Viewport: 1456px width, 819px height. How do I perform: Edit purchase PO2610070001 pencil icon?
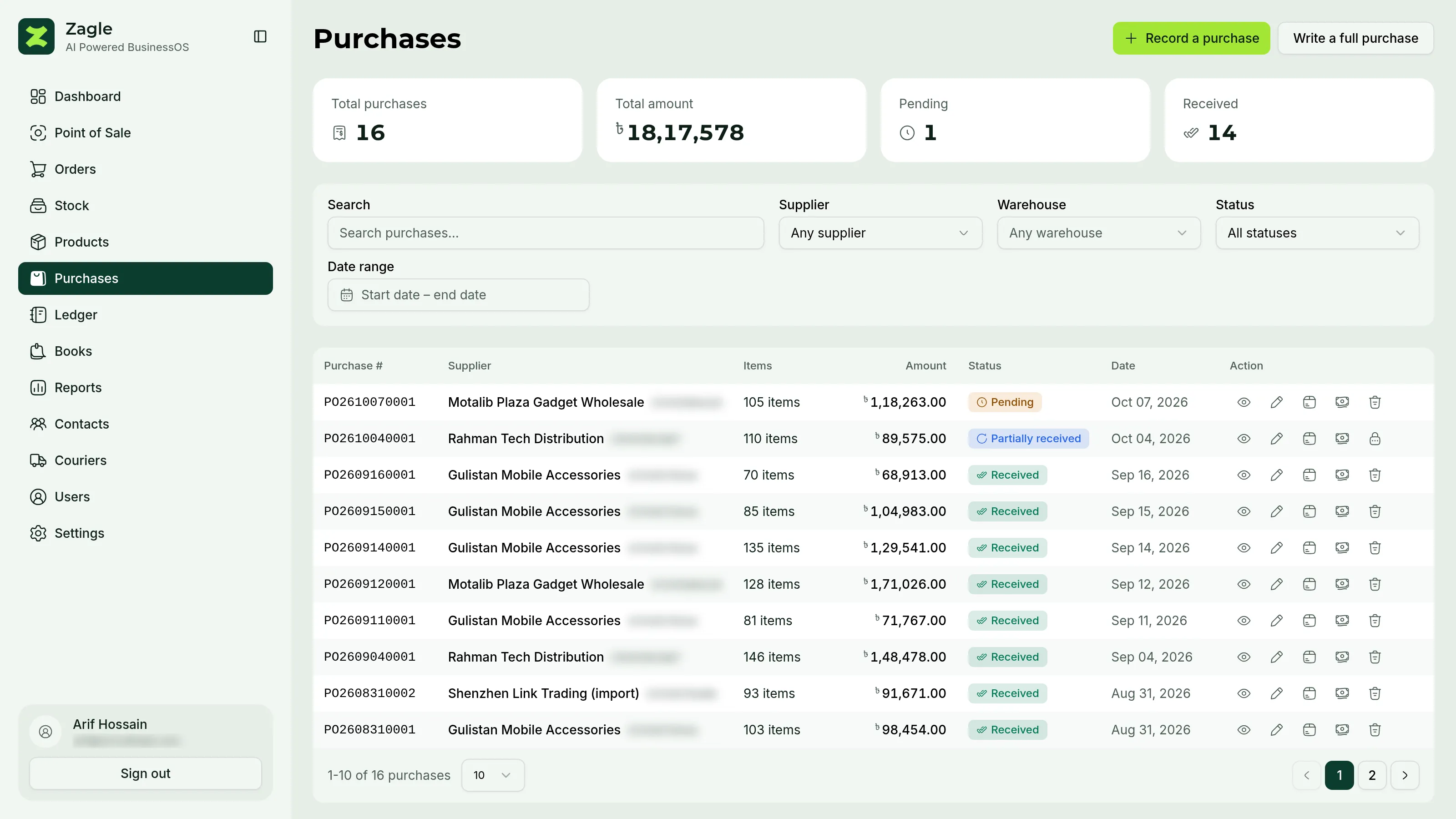coord(1276,402)
